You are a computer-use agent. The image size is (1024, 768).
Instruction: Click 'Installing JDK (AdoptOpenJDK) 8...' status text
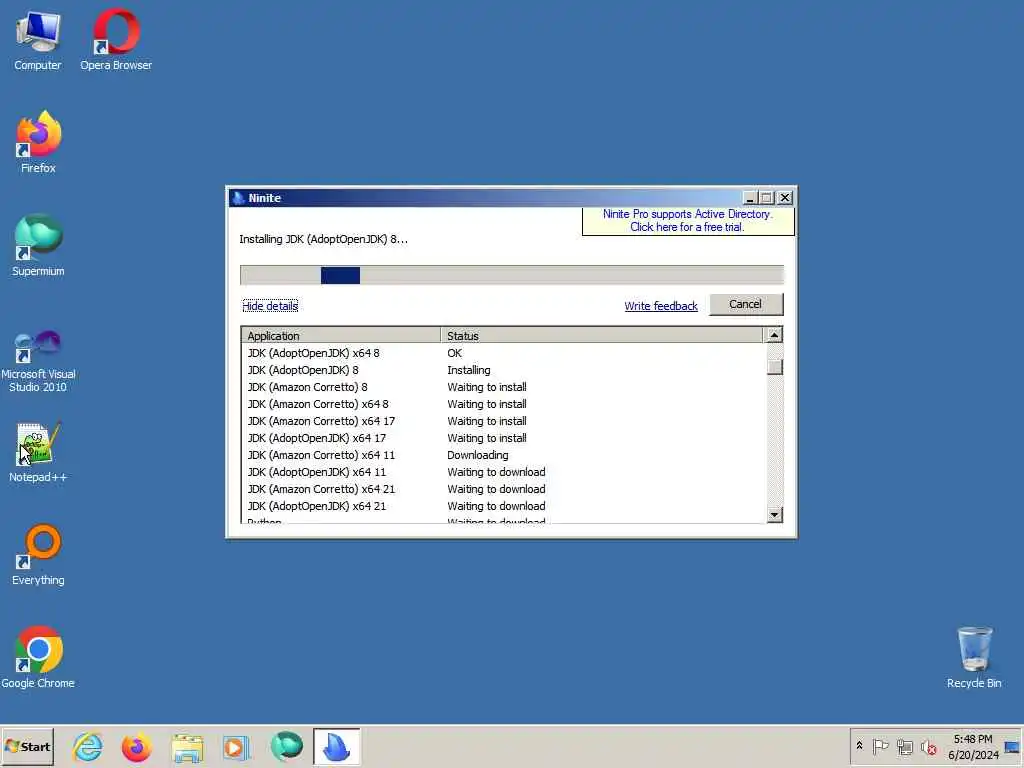click(323, 239)
